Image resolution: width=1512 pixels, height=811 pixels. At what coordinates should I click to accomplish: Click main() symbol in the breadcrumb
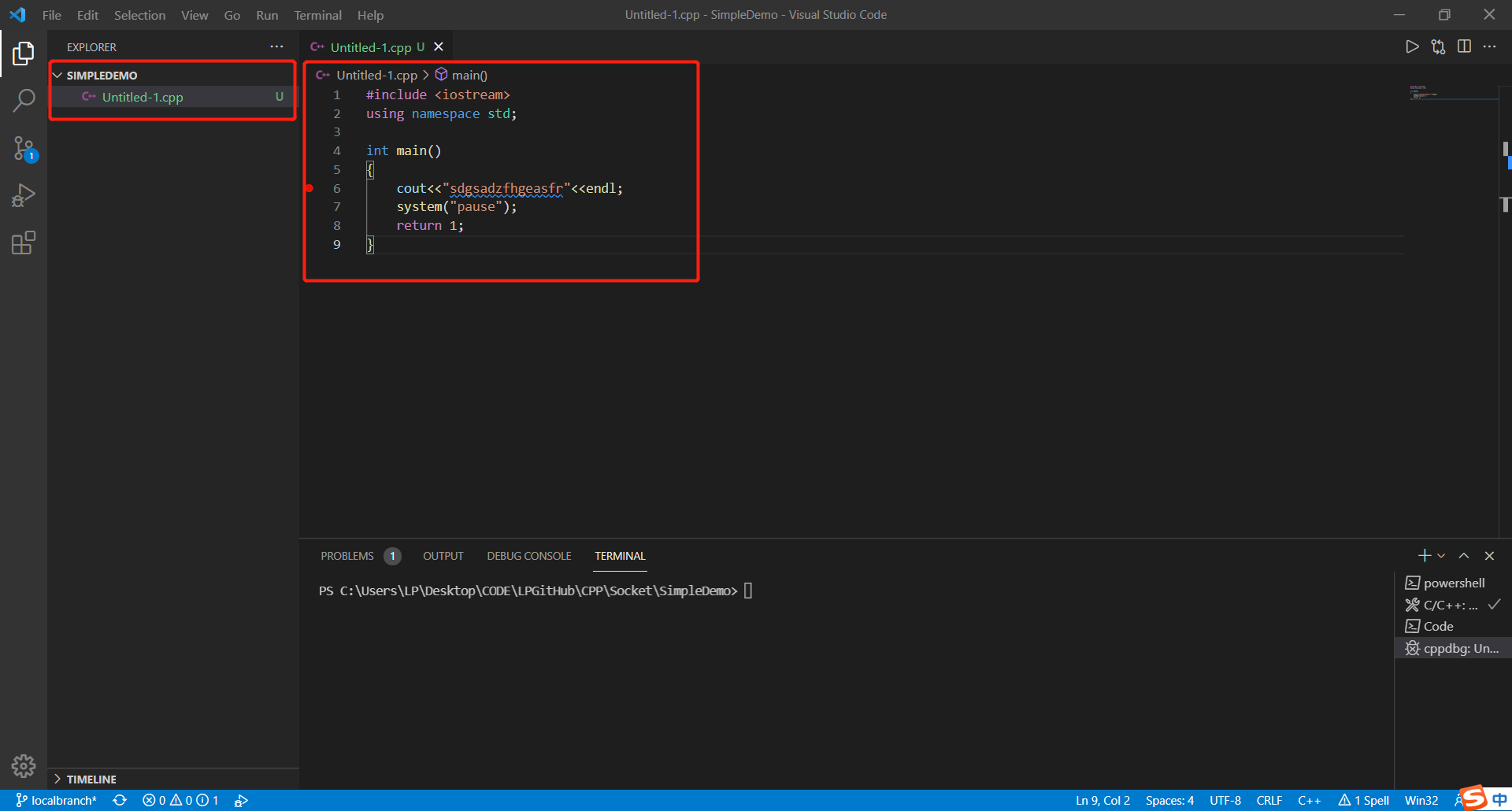469,75
